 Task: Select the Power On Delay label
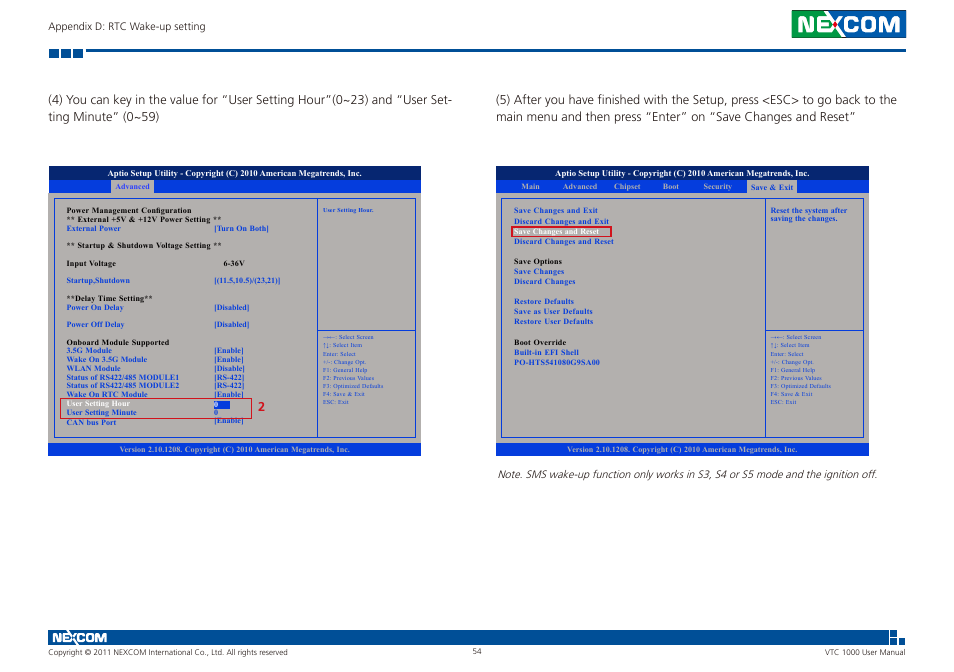pyautogui.click(x=94, y=307)
